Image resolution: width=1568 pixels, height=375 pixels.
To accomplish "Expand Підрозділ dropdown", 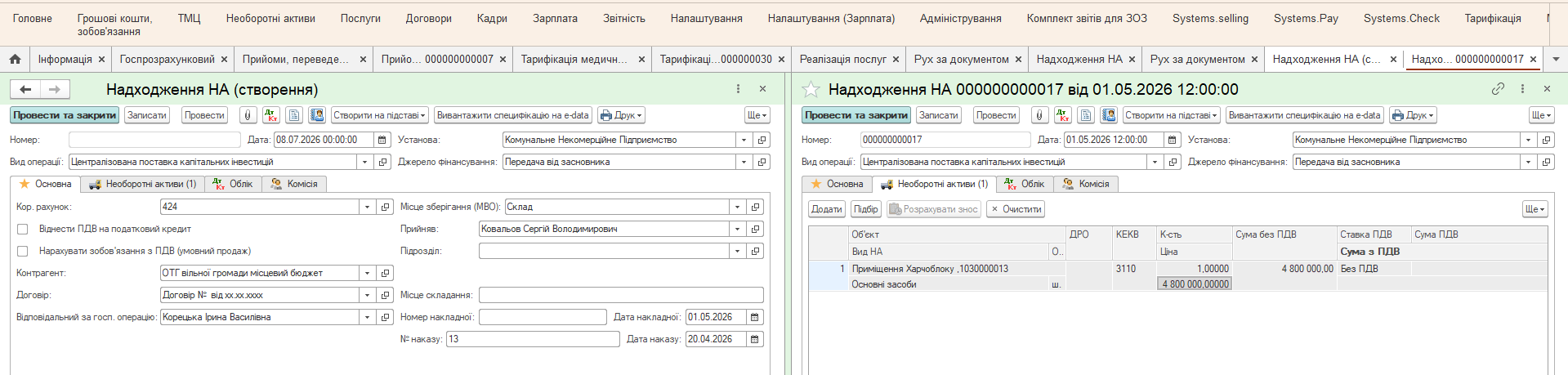I will point(737,251).
